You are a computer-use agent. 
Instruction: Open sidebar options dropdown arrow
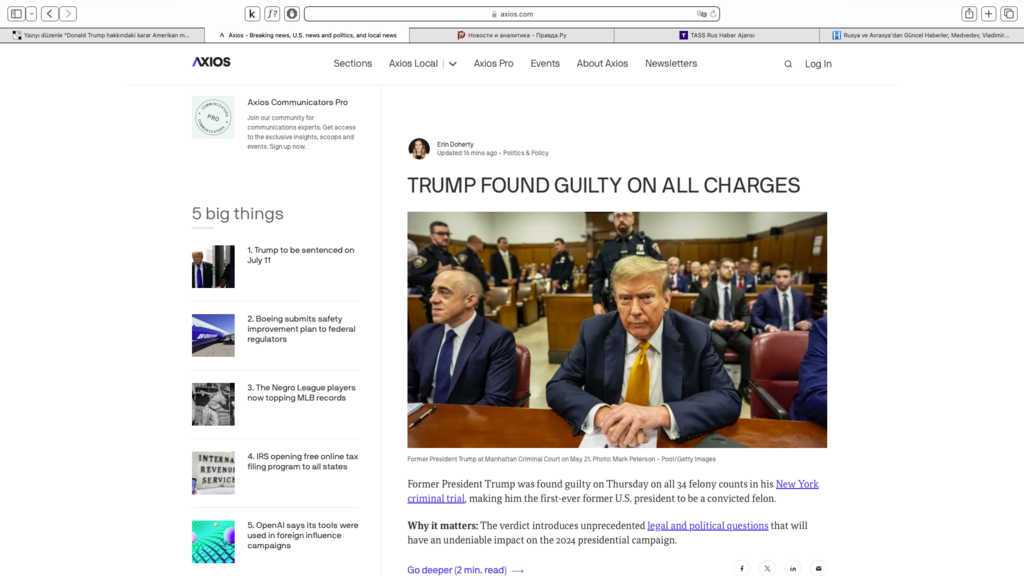click(x=32, y=14)
